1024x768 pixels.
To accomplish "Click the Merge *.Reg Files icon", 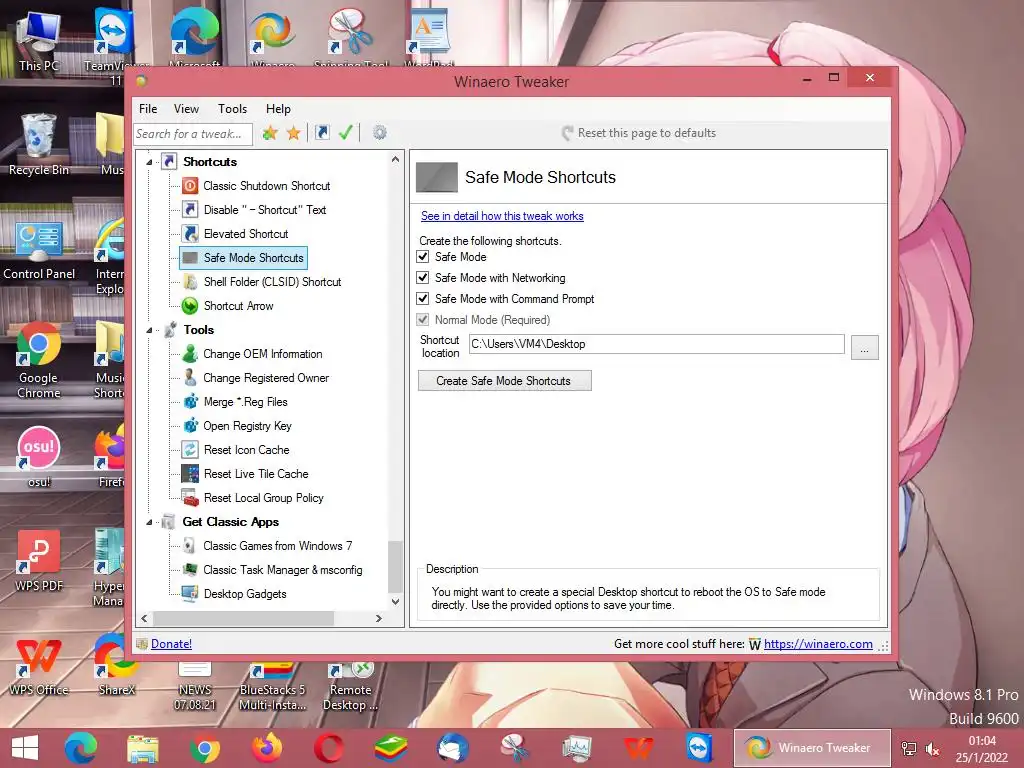I will (190, 402).
